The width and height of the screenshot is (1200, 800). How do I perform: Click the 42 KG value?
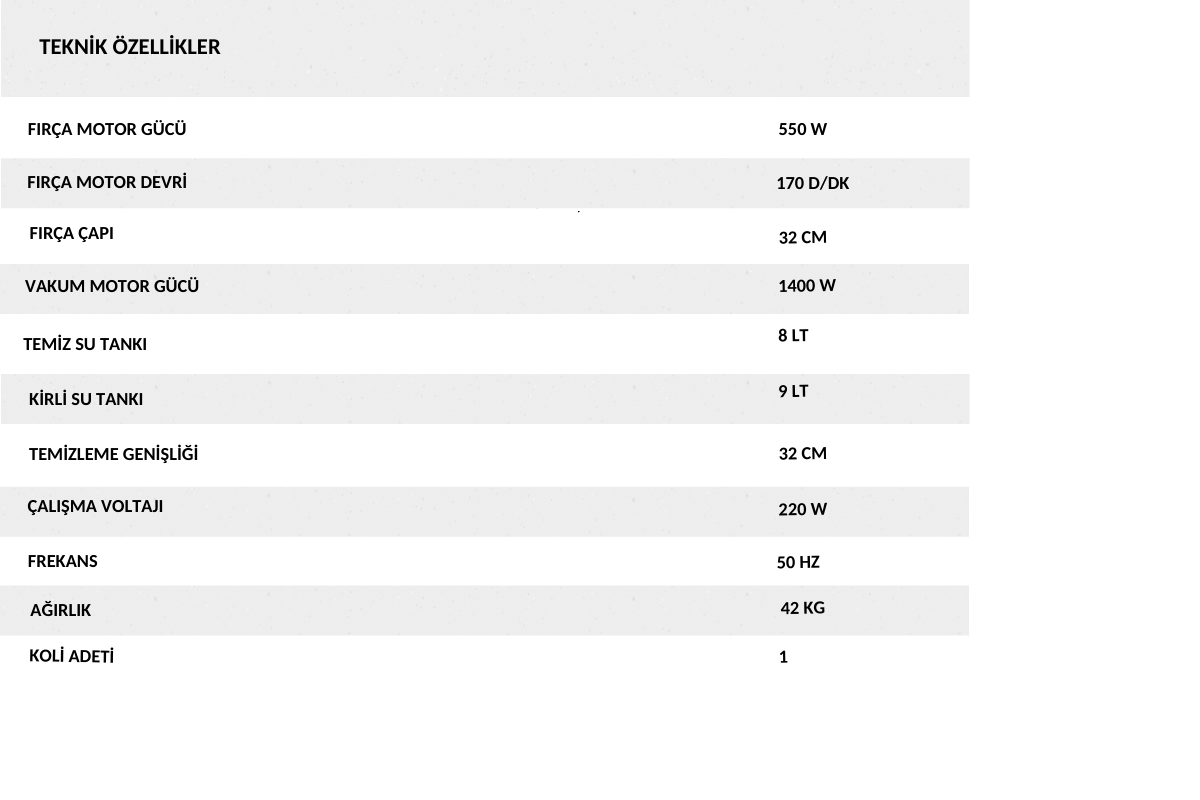tap(803, 607)
